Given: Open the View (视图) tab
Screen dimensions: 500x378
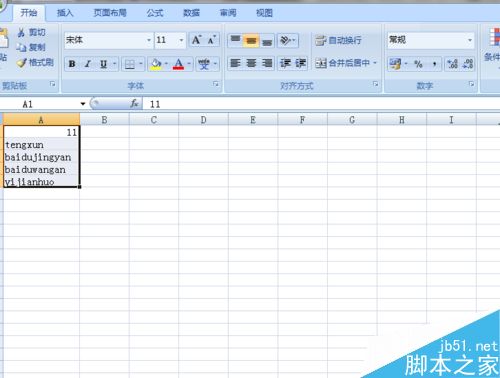Looking at the screenshot, I should click(264, 13).
